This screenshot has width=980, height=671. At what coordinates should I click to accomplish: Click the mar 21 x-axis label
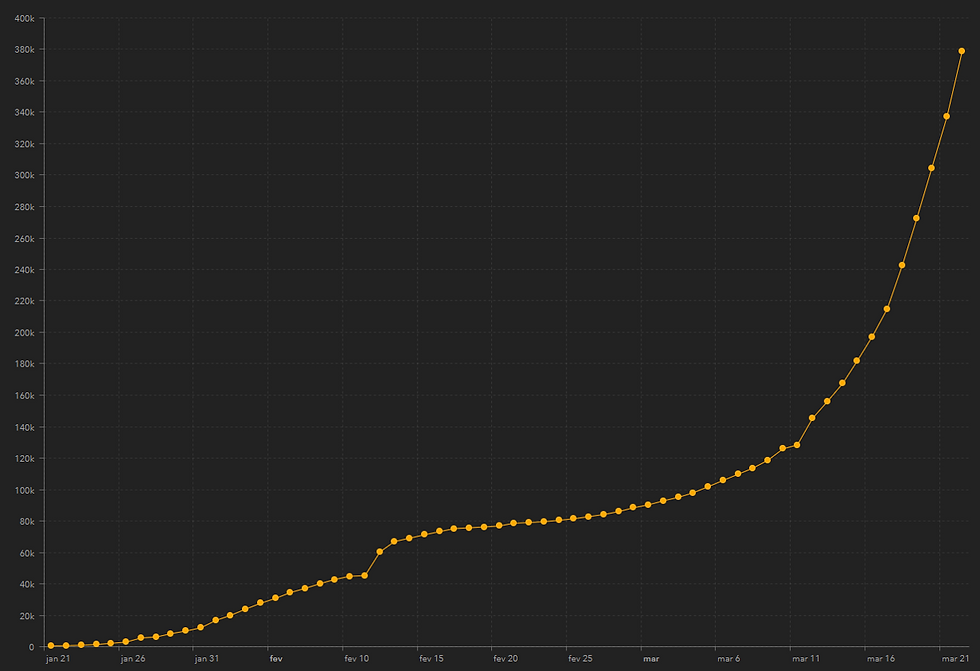pyautogui.click(x=956, y=659)
